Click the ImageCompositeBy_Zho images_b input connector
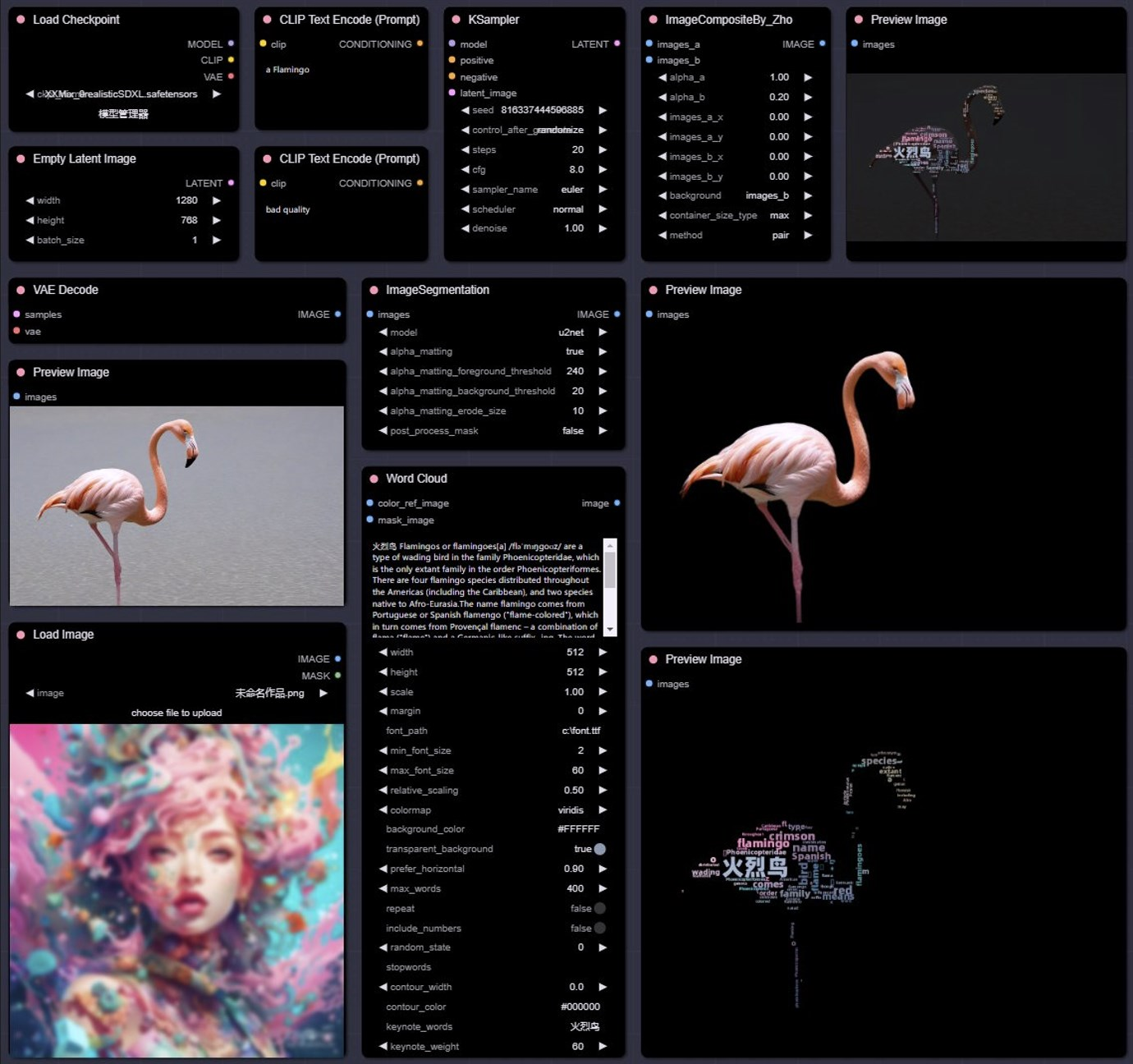Image resolution: width=1133 pixels, height=1064 pixels. (649, 60)
